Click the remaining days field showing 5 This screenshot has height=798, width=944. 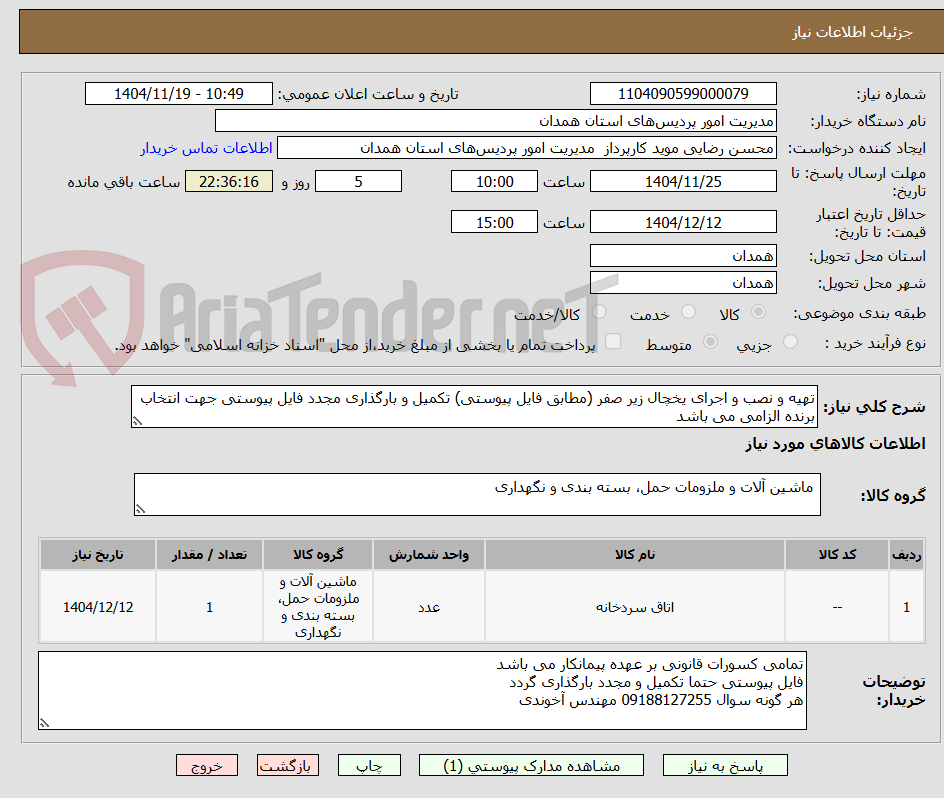[358, 181]
